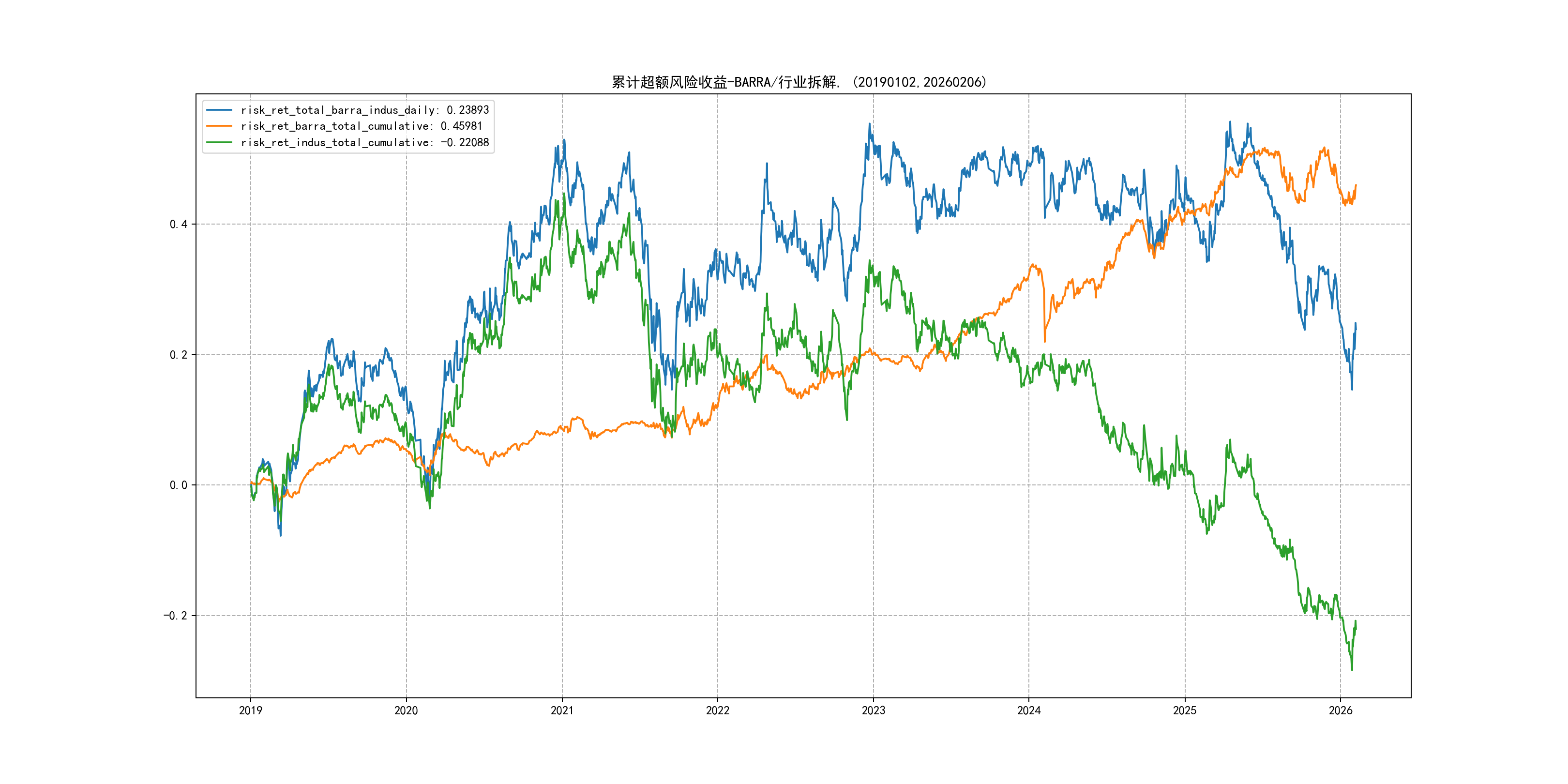1568x784 pixels.
Task: Select risk_ret_indus_total_cumulative legend label
Action: tap(364, 142)
